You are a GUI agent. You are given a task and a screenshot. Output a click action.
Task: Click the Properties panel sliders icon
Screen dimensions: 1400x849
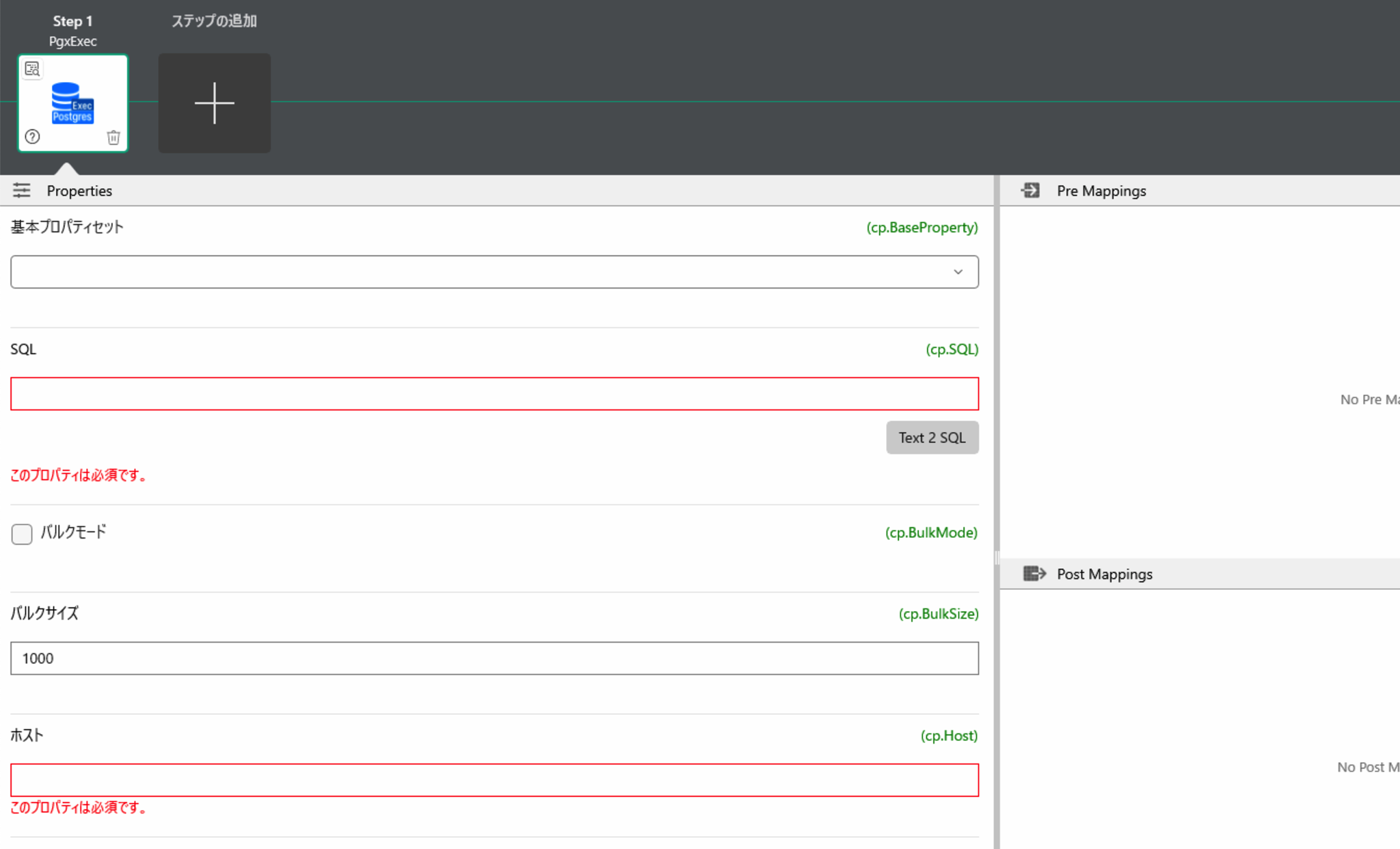pyautogui.click(x=21, y=190)
